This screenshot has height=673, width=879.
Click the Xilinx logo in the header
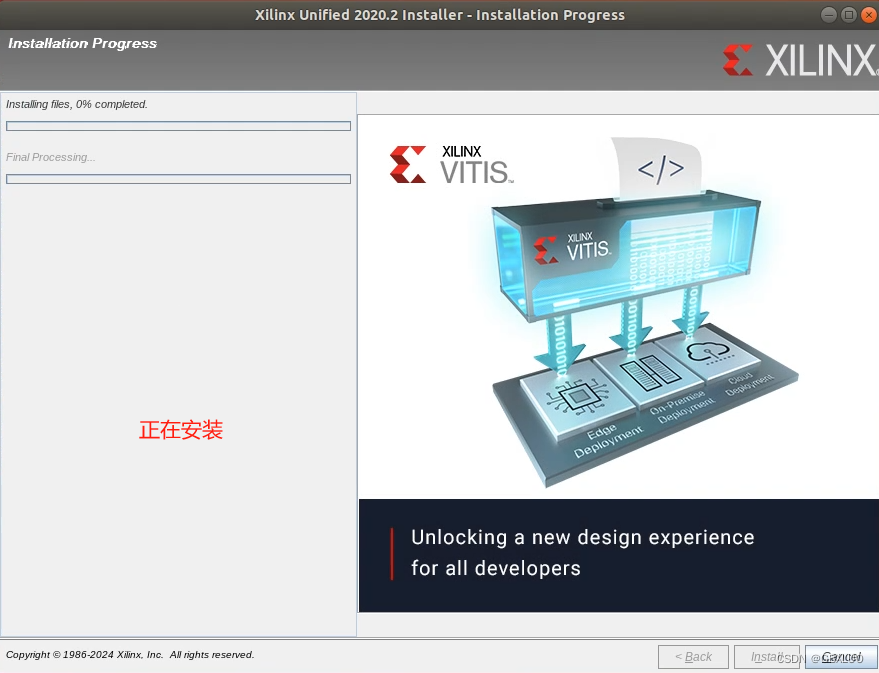[x=800, y=60]
